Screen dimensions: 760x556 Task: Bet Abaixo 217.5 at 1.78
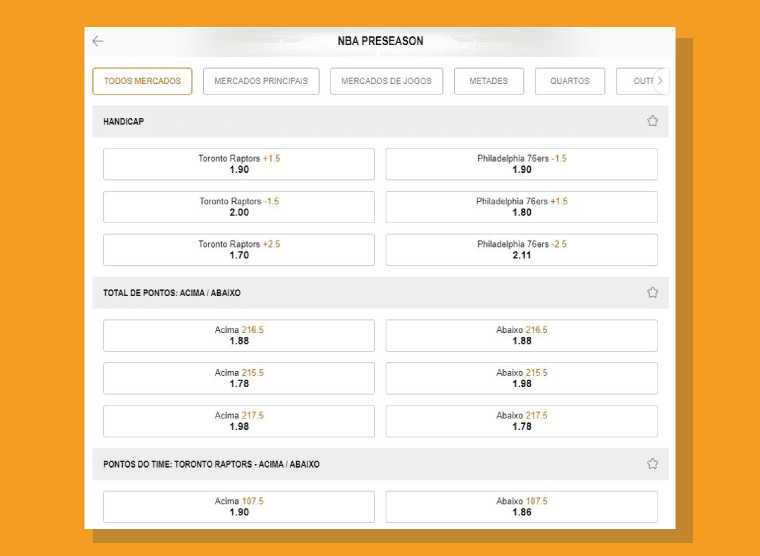(x=522, y=421)
